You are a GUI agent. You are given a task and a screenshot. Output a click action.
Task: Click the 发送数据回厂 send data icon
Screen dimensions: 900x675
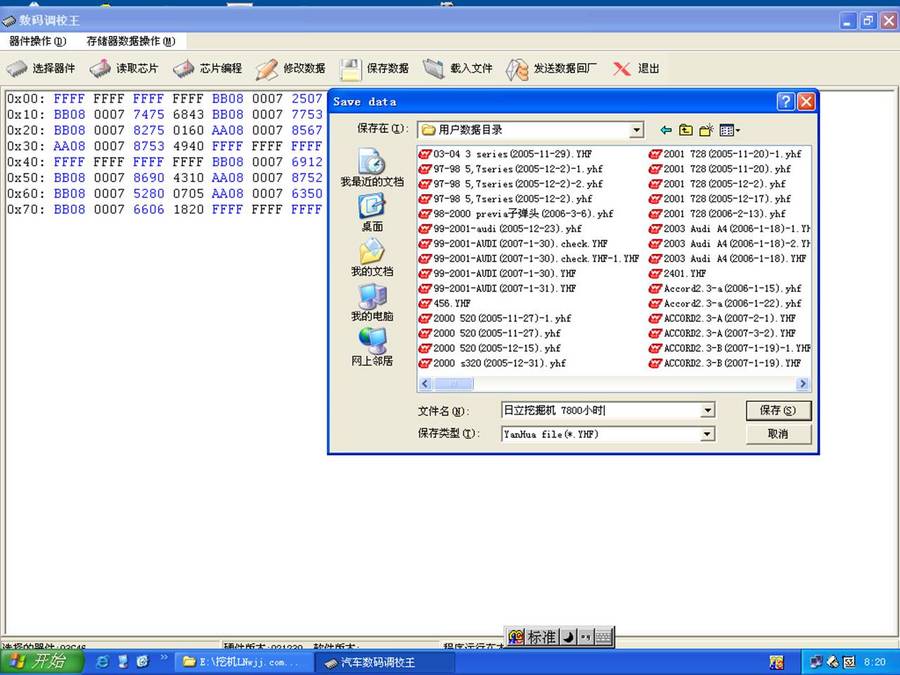[x=516, y=69]
